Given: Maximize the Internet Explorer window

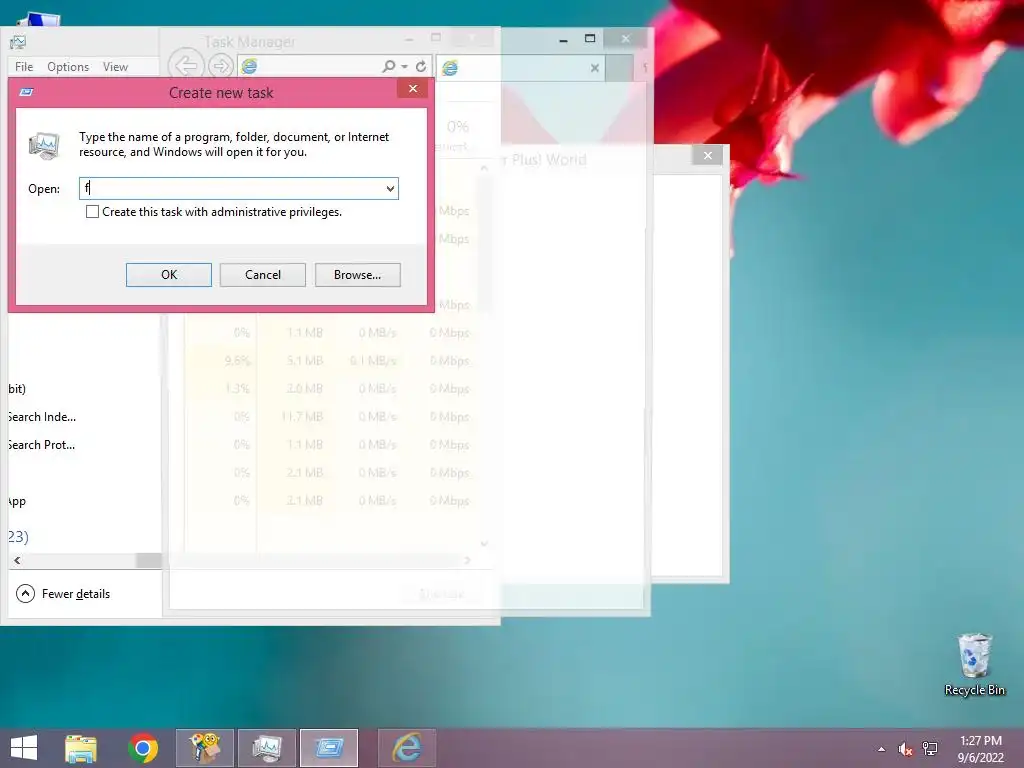Looking at the screenshot, I should point(590,39).
